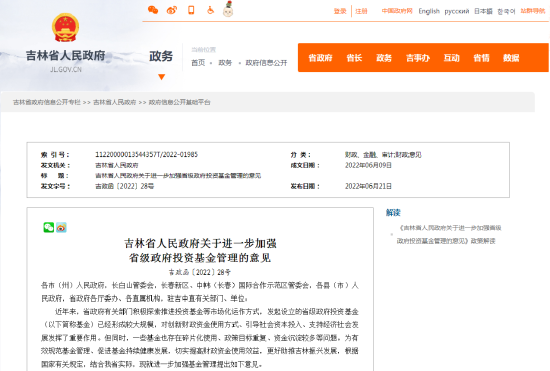Go to 政务 breadcrumb link
This screenshot has width=550, height=371.
[x=225, y=63]
